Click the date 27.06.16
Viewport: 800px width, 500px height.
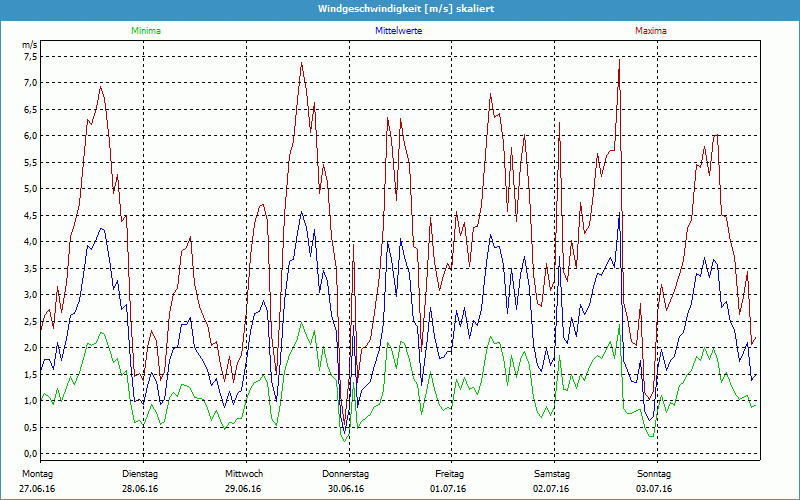(37, 489)
